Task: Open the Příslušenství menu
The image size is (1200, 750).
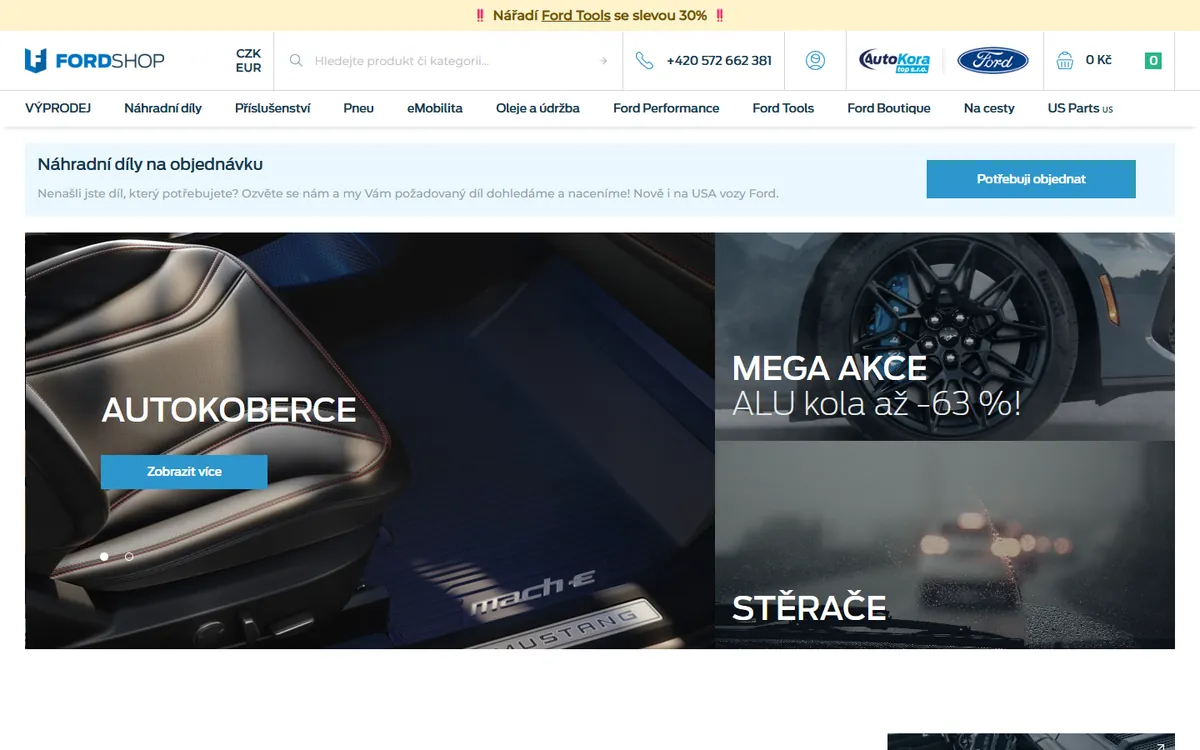Action: point(272,108)
